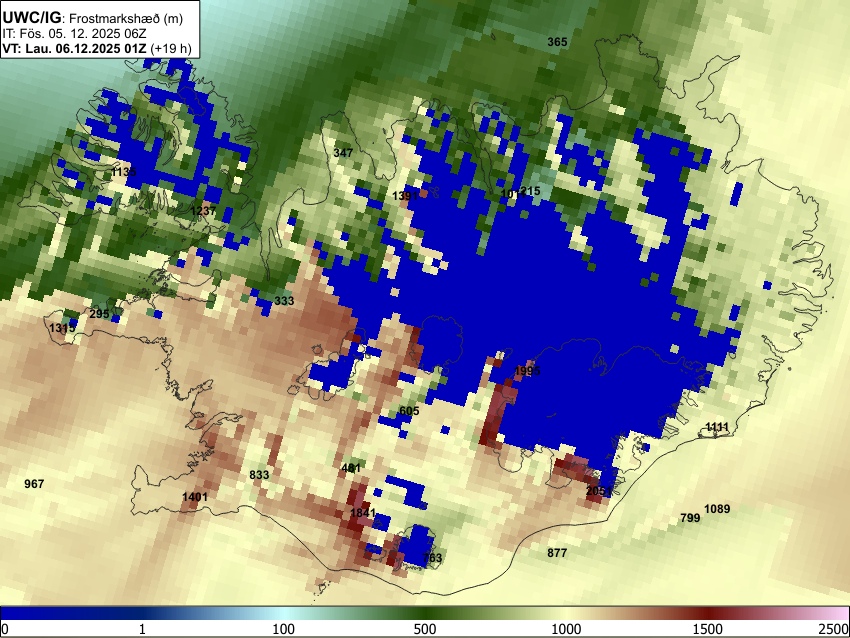The width and height of the screenshot is (850, 638).
Task: Click the 500 tick on the color scale
Action: 425,629
